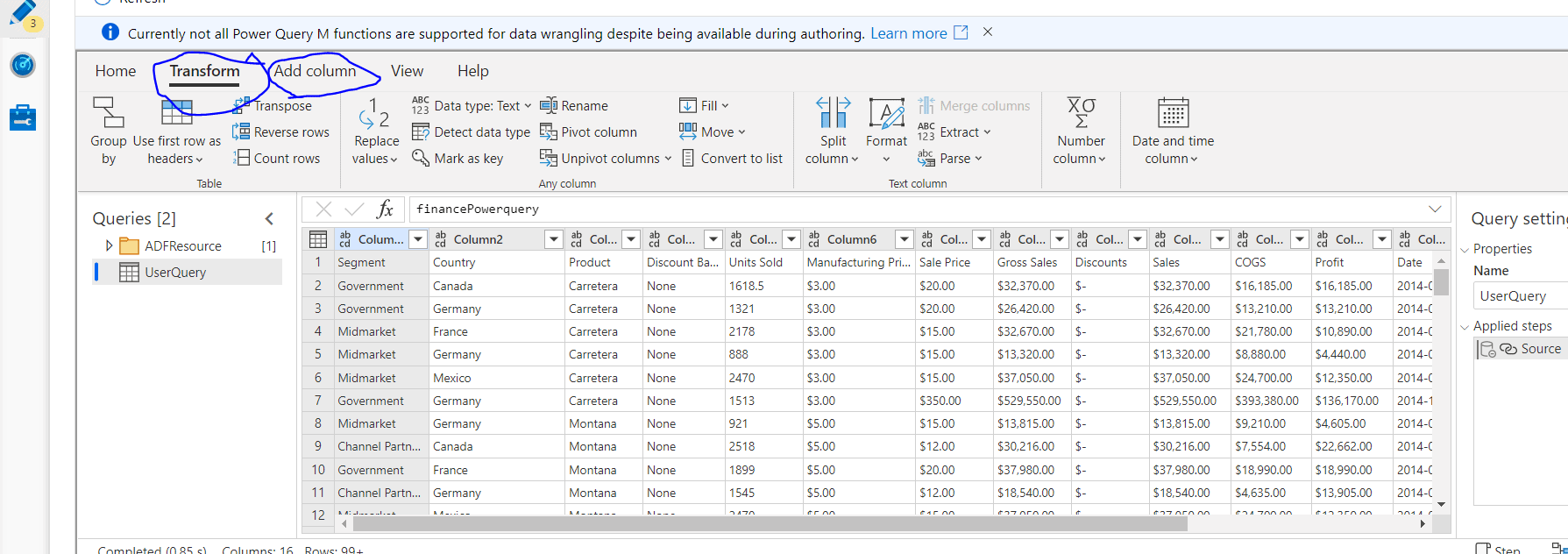The width and height of the screenshot is (1568, 554).
Task: Open the View tab
Action: 407,71
